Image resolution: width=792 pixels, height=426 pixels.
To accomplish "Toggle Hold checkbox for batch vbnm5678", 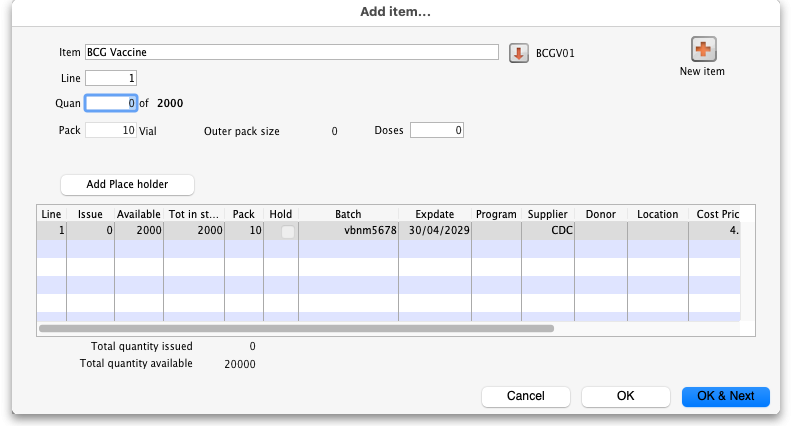I will pos(288,232).
